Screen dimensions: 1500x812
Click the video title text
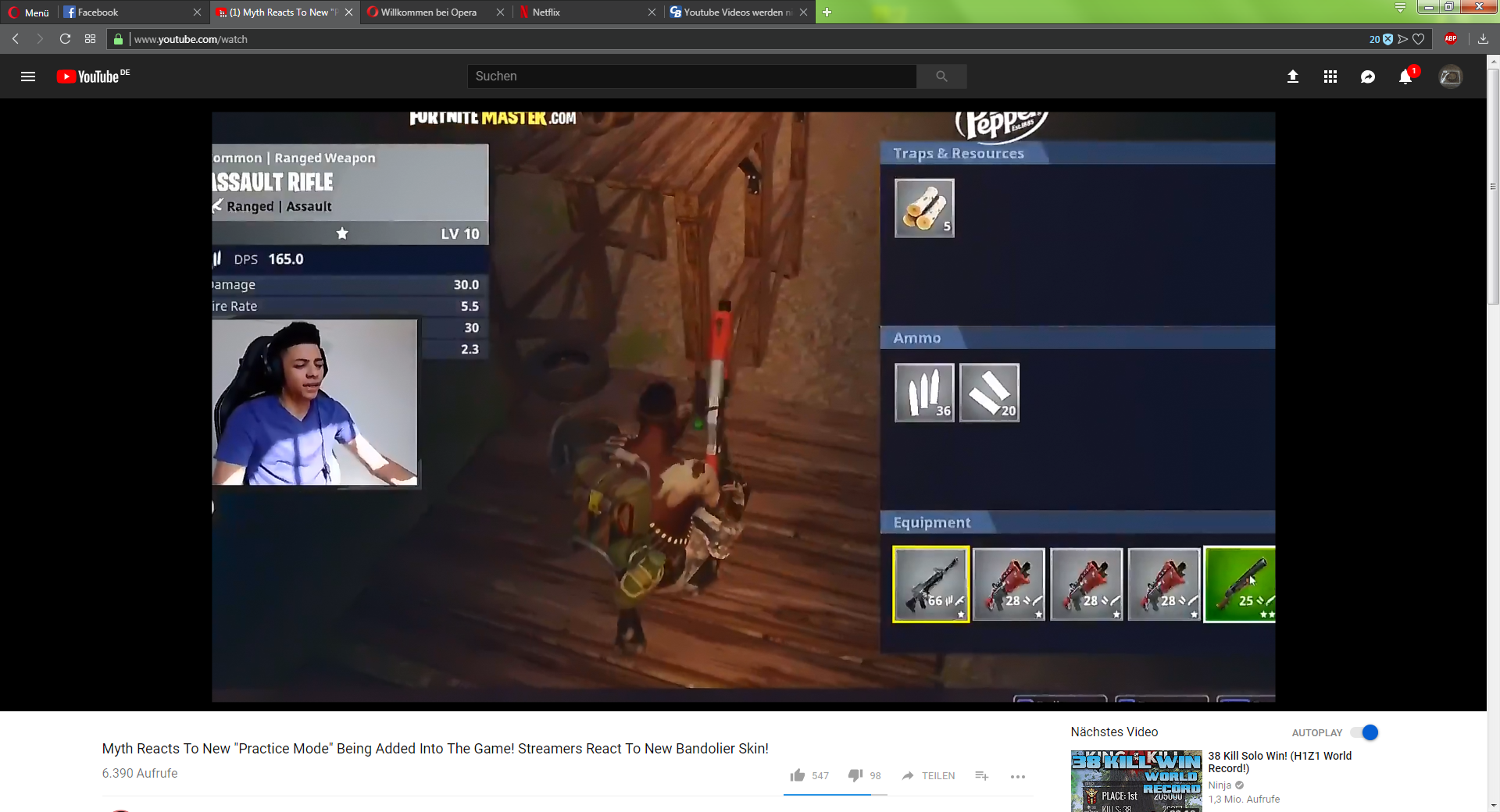[435, 749]
